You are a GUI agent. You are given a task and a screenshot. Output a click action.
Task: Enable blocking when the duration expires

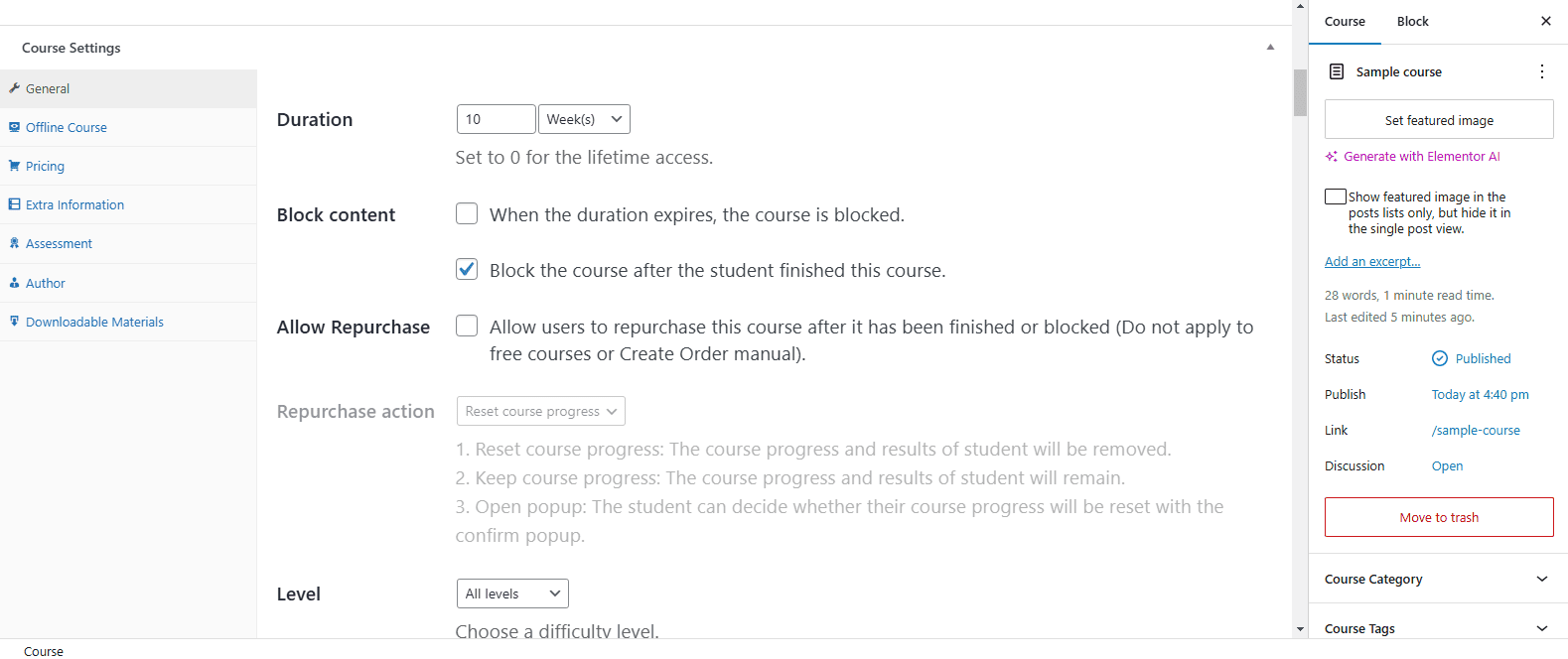pos(467,214)
